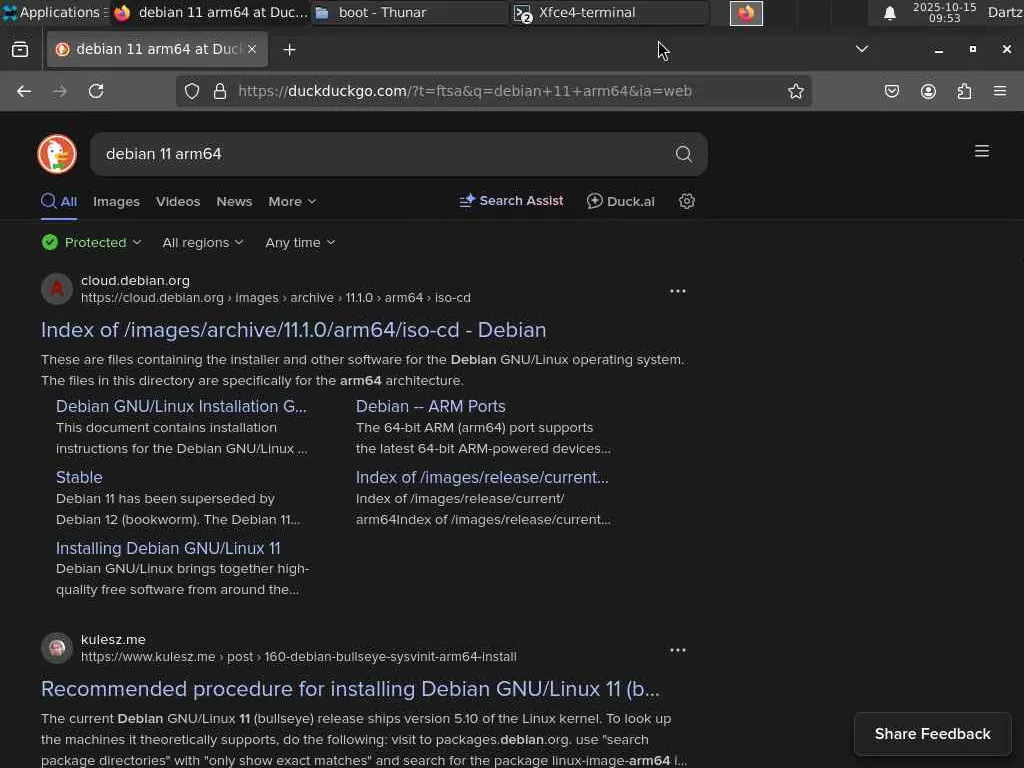
Task: Click the cloud.debian.org favicon
Action: 57,289
